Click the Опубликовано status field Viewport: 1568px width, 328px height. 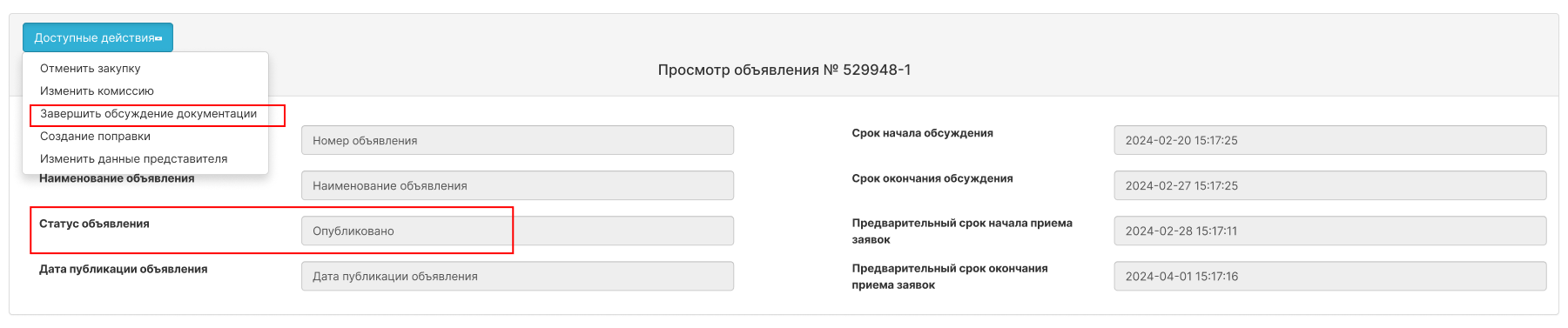pyautogui.click(x=517, y=231)
